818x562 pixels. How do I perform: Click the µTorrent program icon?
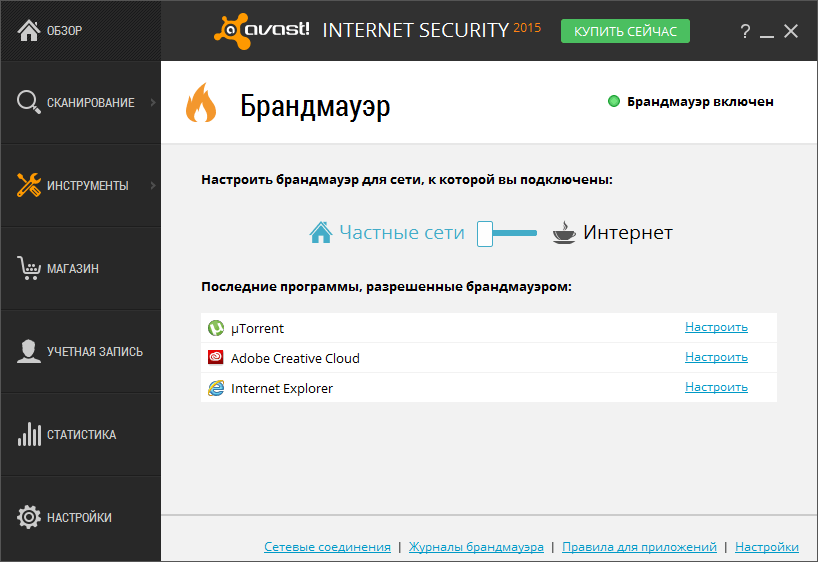click(215, 328)
